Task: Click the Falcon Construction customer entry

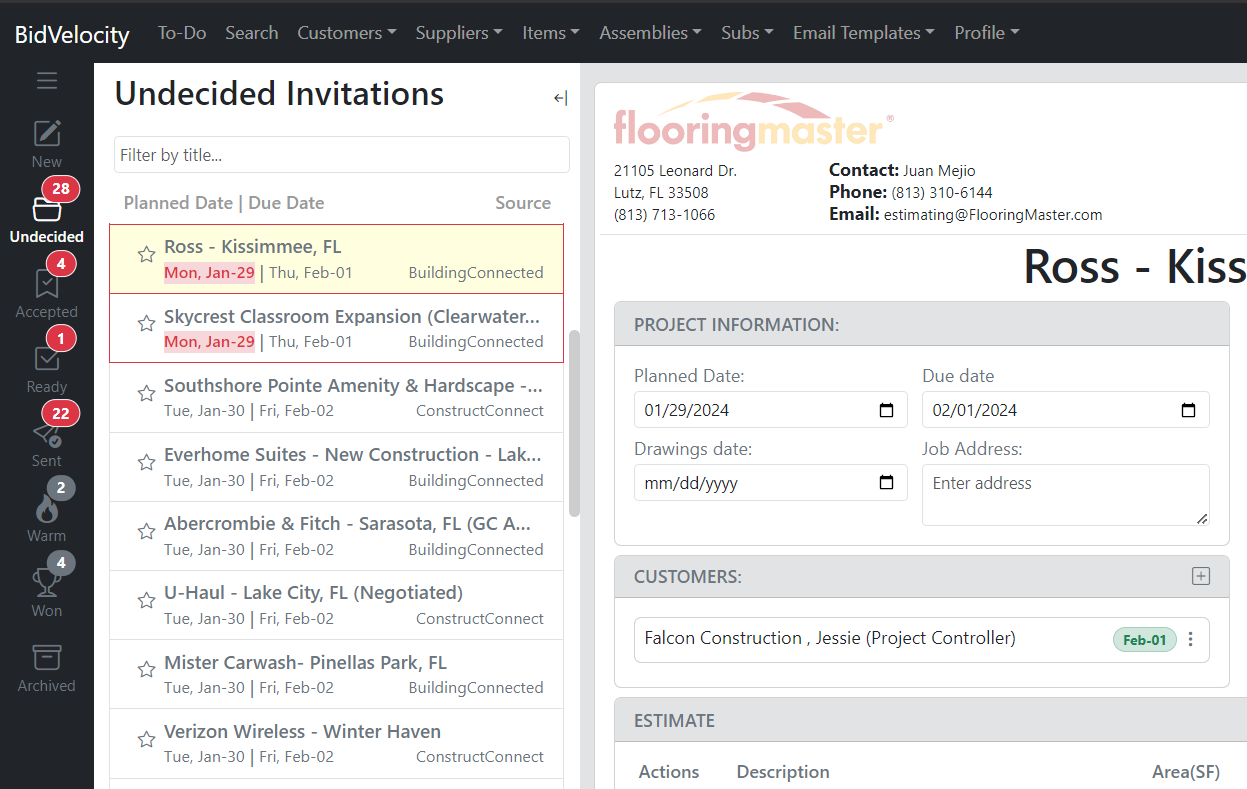Action: (x=922, y=640)
